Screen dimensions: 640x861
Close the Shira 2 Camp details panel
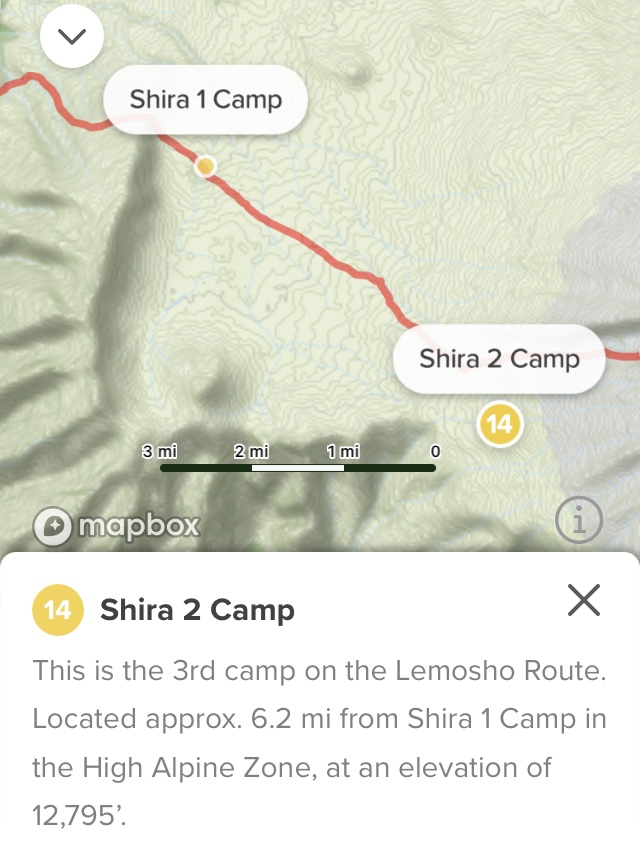tap(584, 600)
